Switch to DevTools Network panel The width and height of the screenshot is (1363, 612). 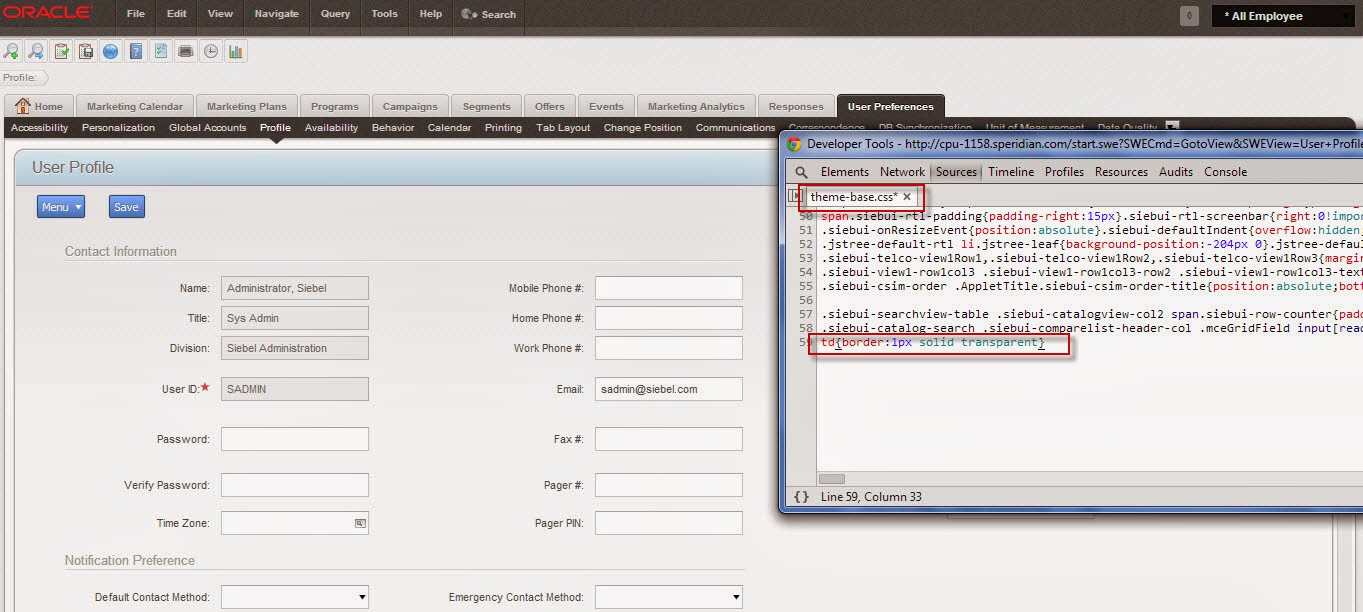pyautogui.click(x=903, y=172)
